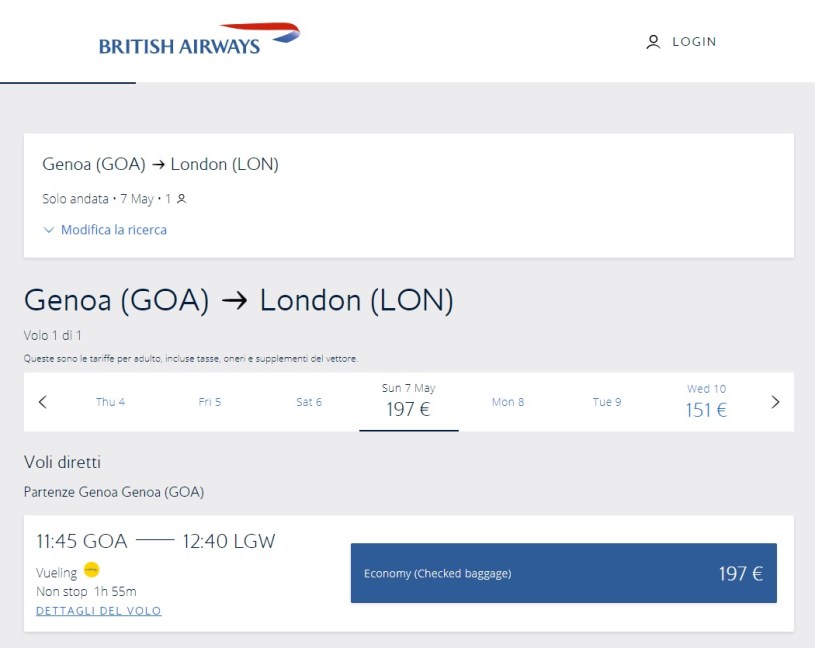815x648 pixels.
Task: Click the 11:45 GOA to 12:40 LGW flight
Action: (x=155, y=542)
